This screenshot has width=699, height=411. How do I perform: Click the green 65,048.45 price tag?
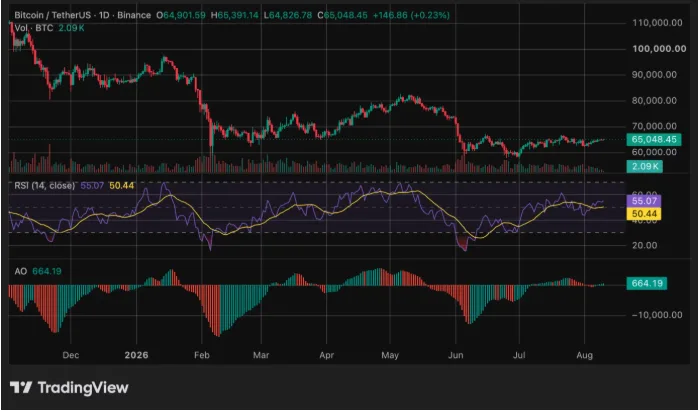(x=654, y=140)
